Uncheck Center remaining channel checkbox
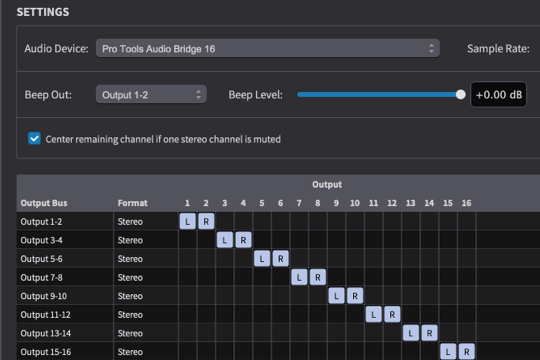Image resolution: width=540 pixels, height=360 pixels. [x=34, y=138]
